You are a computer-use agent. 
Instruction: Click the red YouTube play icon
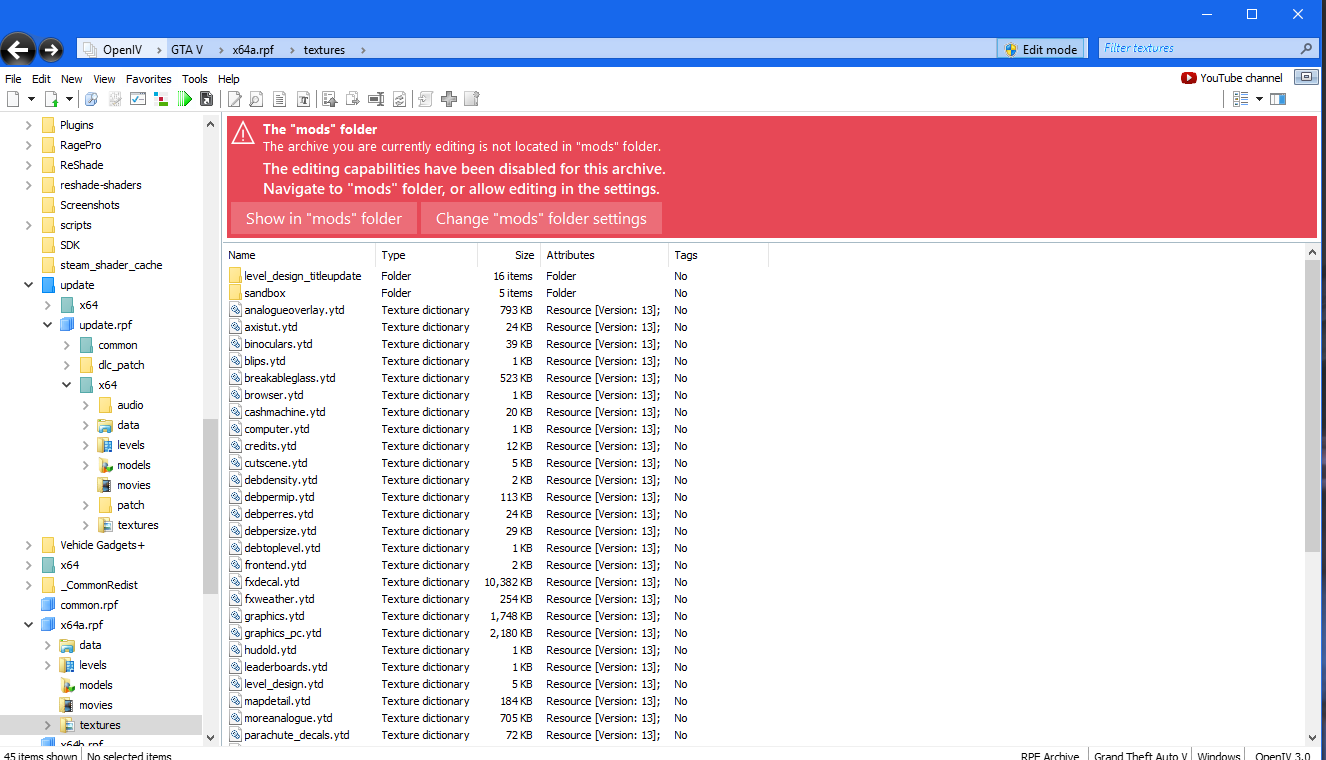coord(1188,78)
